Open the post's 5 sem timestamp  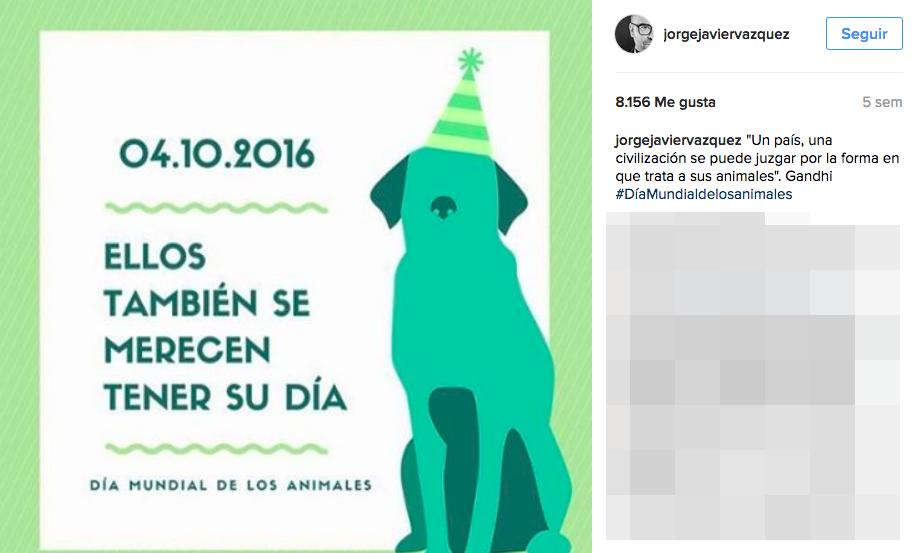882,102
